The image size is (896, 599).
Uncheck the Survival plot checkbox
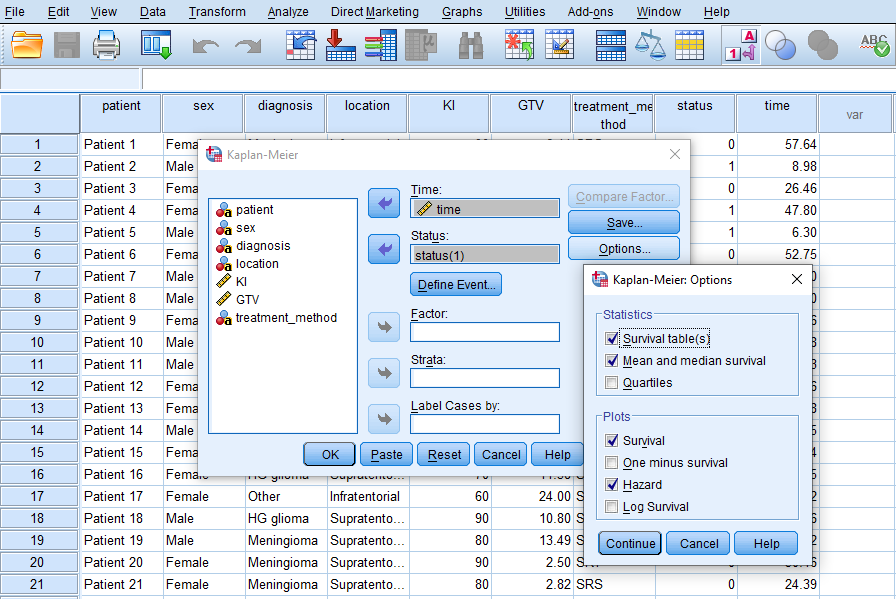pos(611,441)
